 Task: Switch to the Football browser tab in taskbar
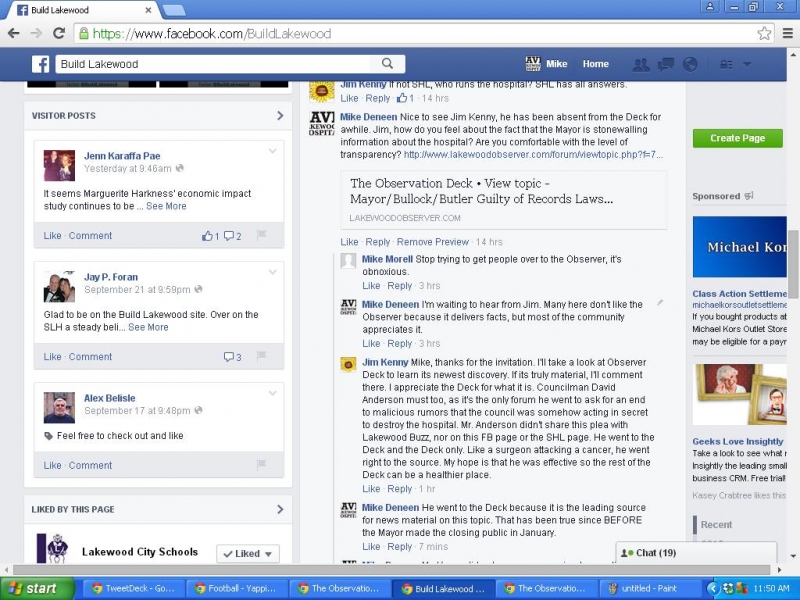[x=235, y=588]
